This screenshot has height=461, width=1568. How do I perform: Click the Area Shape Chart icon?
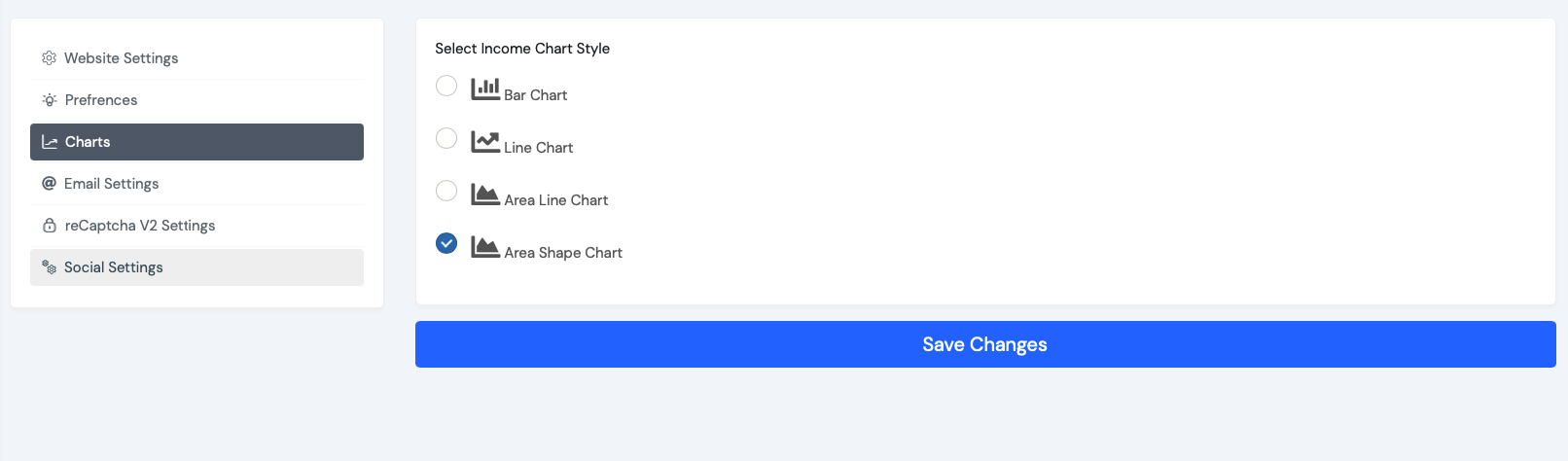pos(485,246)
